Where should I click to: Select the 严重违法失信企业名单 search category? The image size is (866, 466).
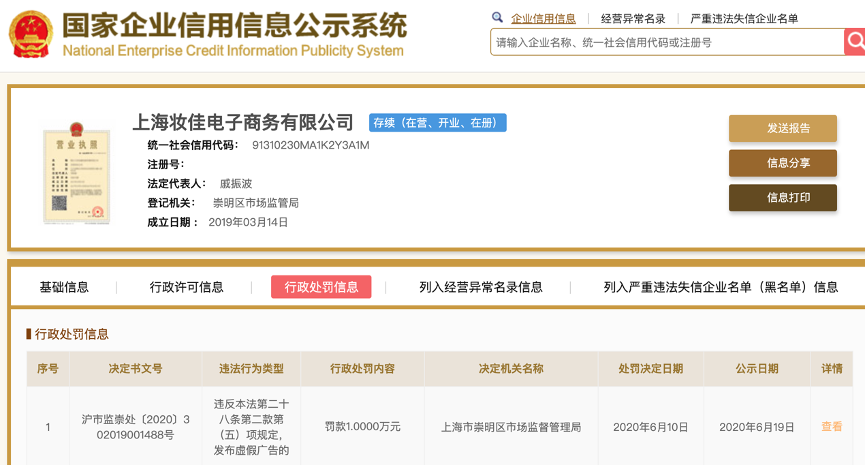click(744, 19)
